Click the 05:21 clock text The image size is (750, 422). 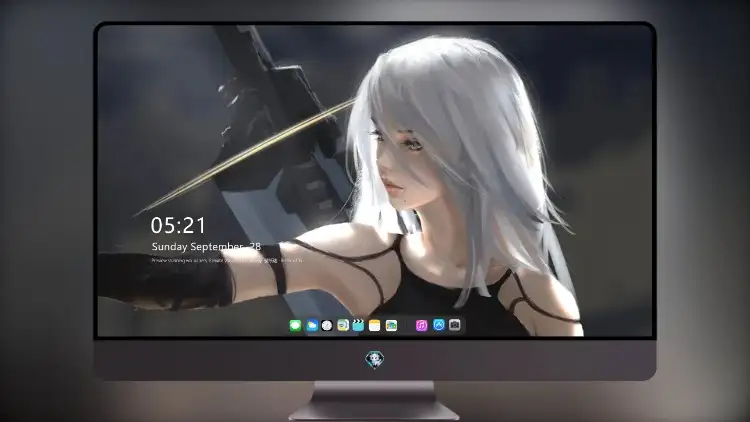pos(178,225)
